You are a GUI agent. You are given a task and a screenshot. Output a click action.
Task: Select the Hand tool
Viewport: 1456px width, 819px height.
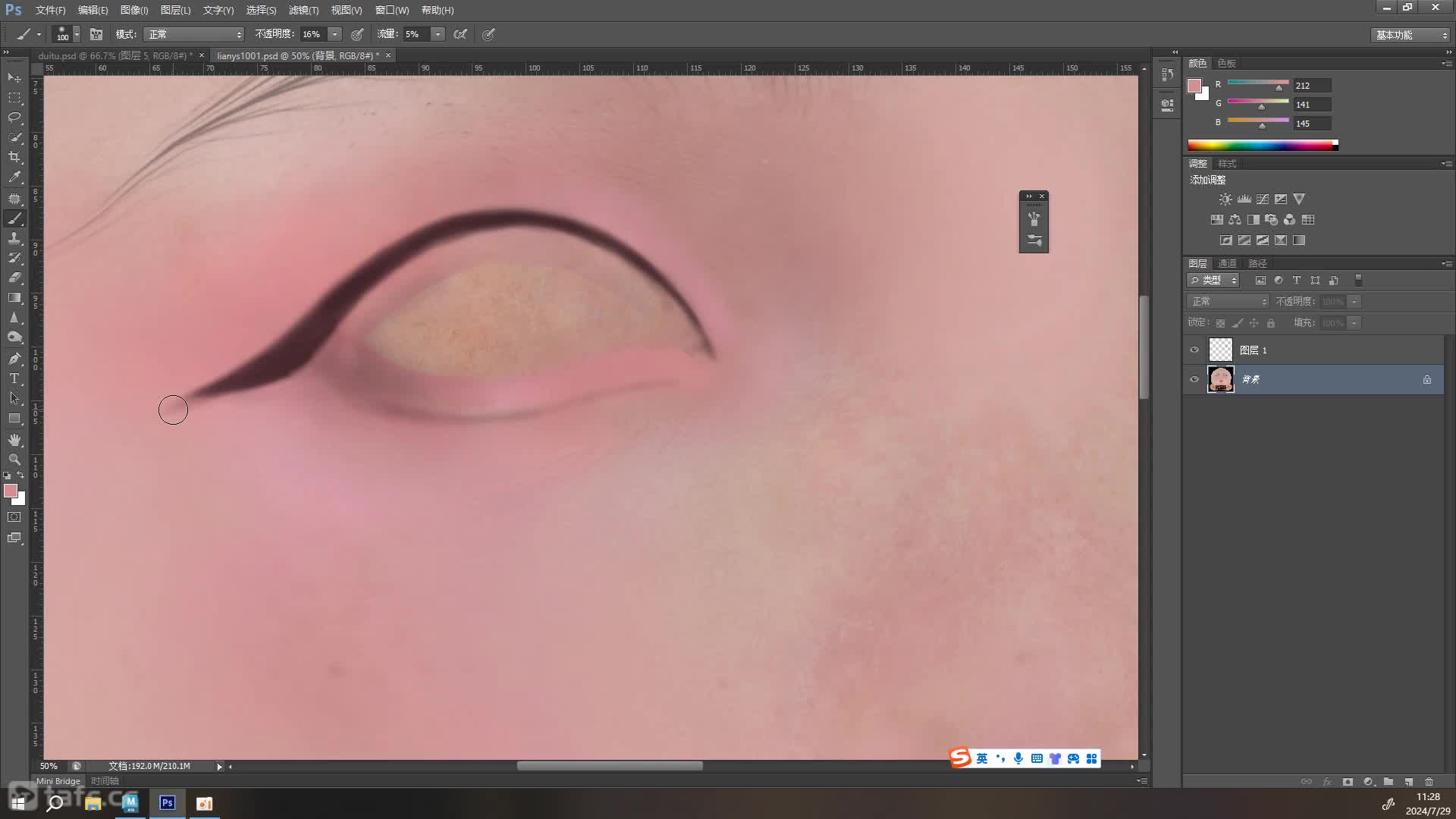pos(14,440)
